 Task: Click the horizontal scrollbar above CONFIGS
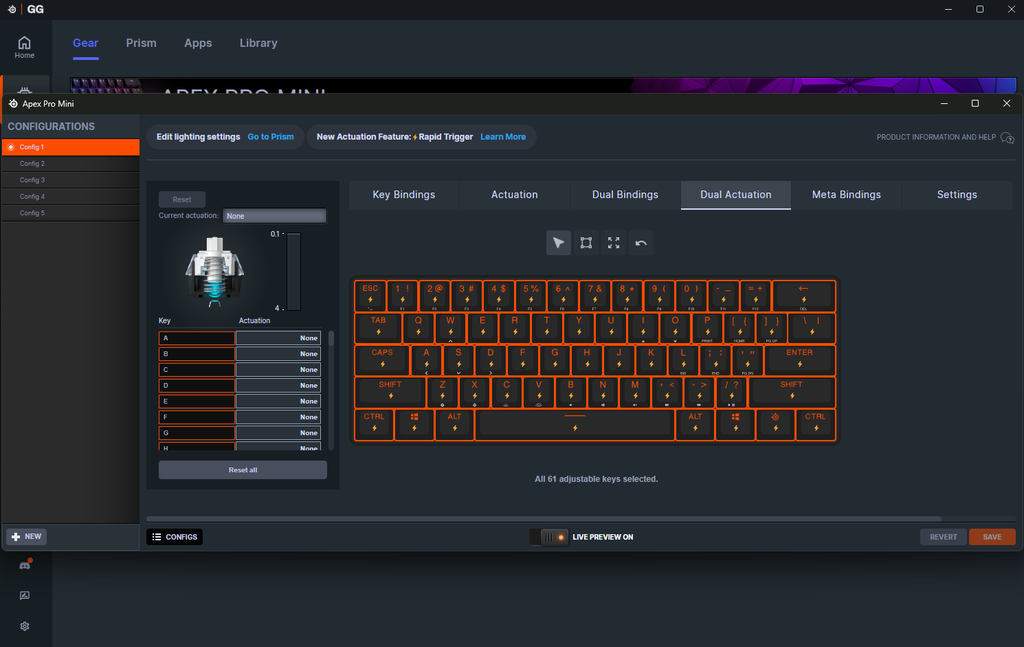pos(543,519)
